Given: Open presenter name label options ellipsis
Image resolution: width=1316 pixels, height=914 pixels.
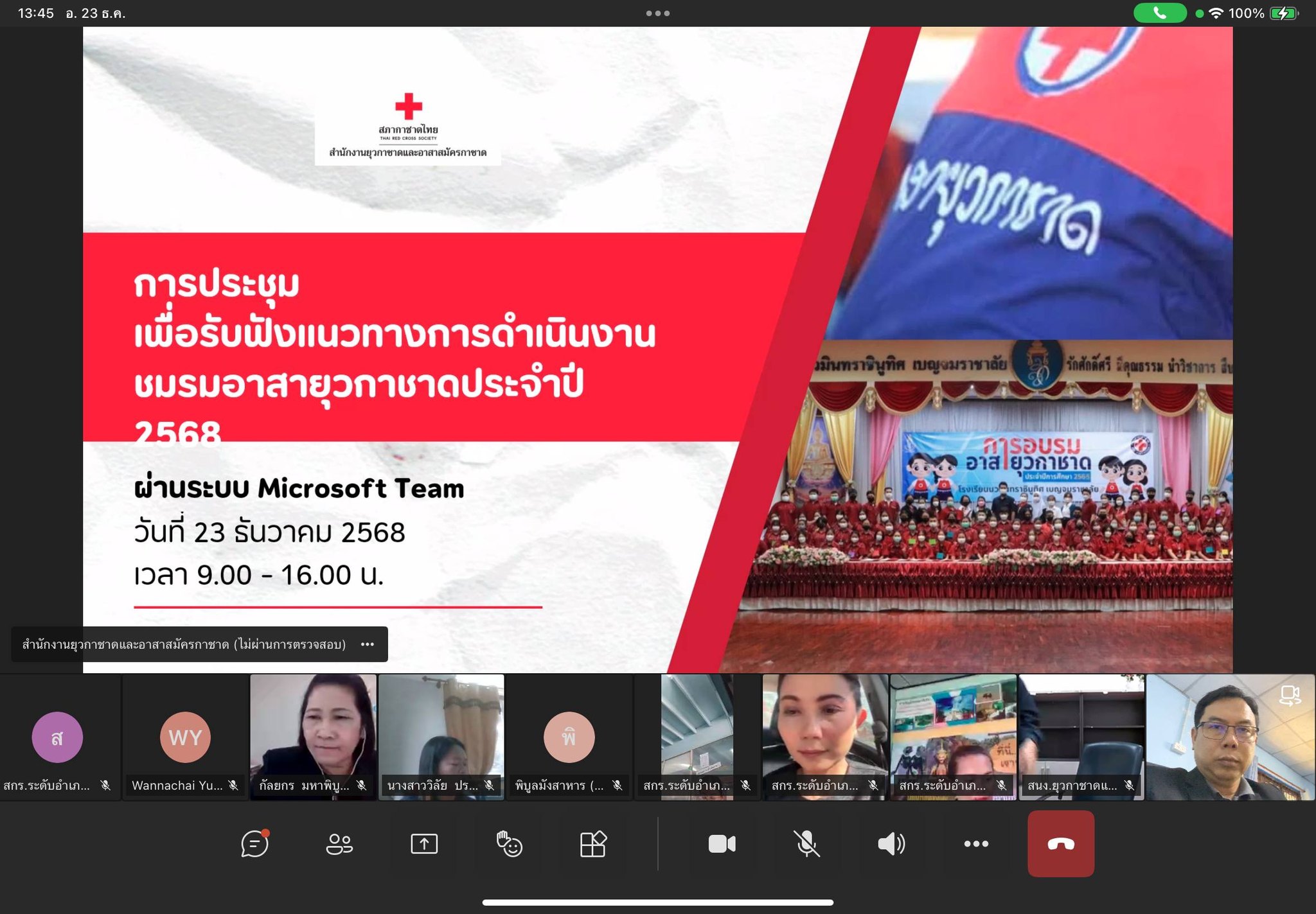Looking at the screenshot, I should pos(368,644).
